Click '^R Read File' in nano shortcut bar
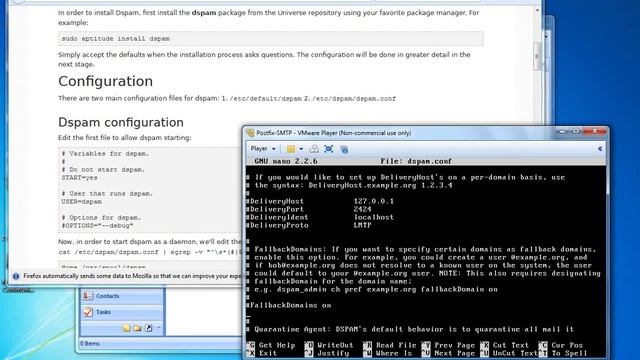The image size is (640, 360). point(390,345)
